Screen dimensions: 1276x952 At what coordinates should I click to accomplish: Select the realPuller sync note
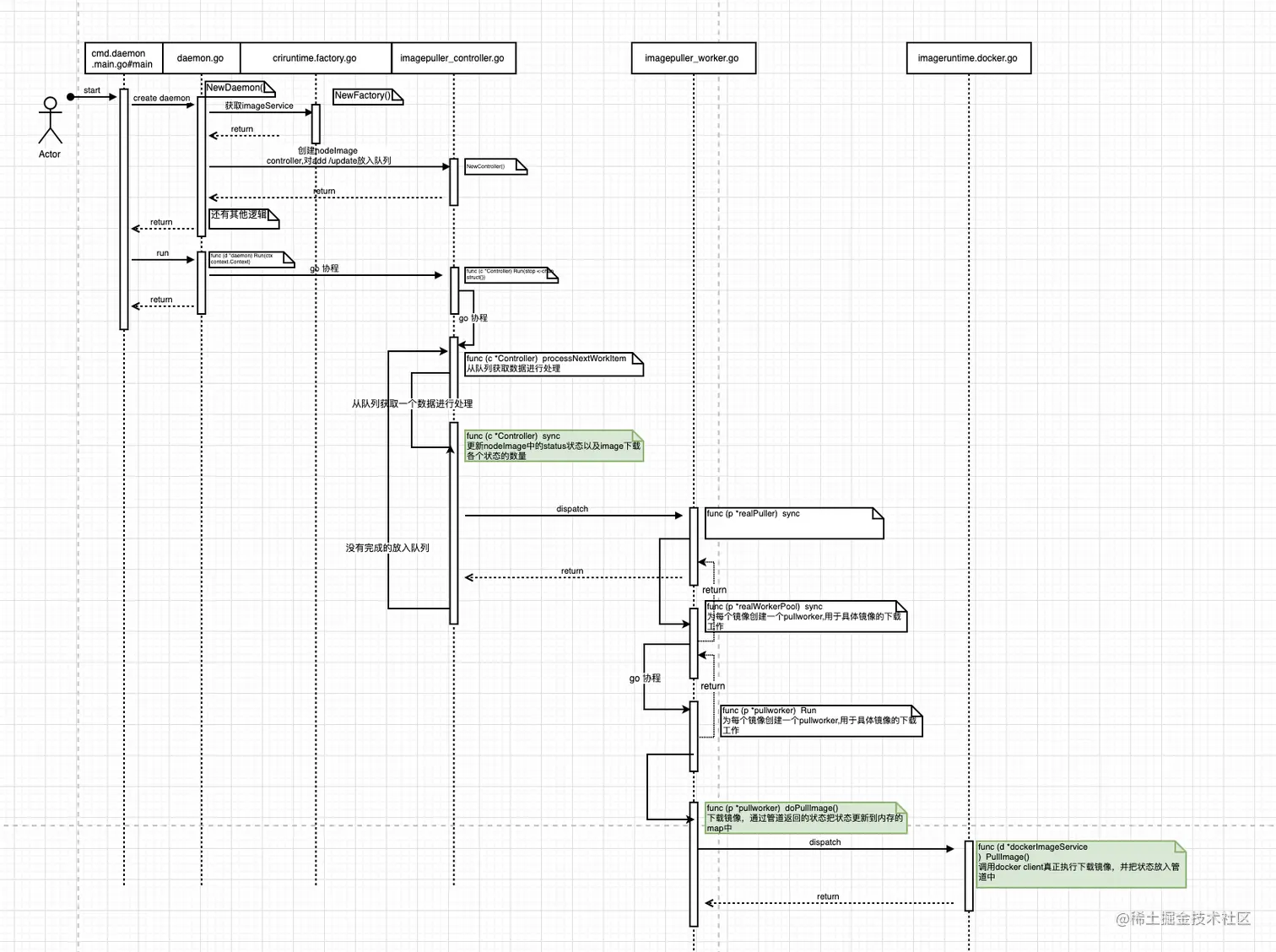792,523
